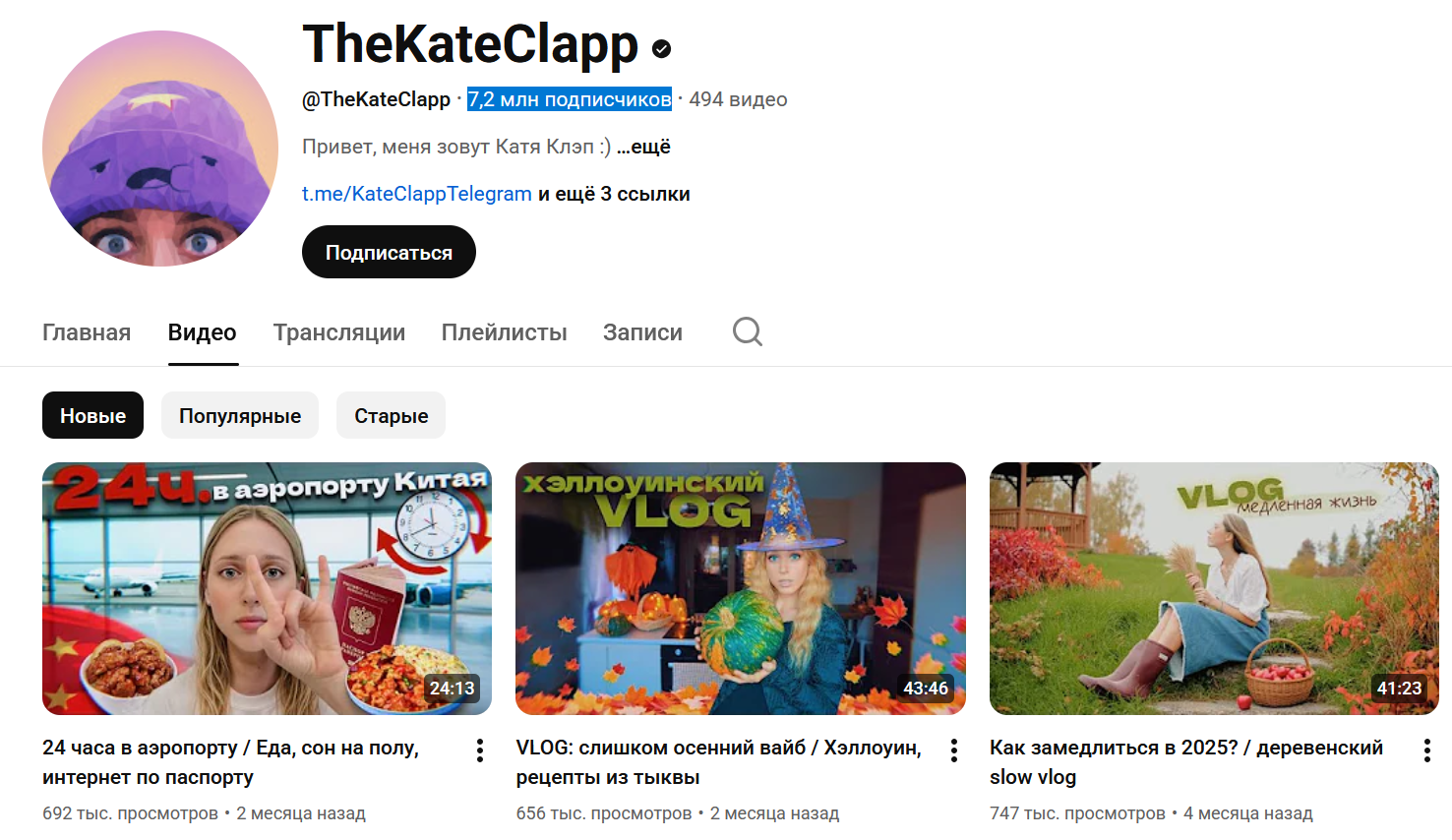Expand the channel description with …ещё
The image size is (1452, 840).
tap(643, 147)
